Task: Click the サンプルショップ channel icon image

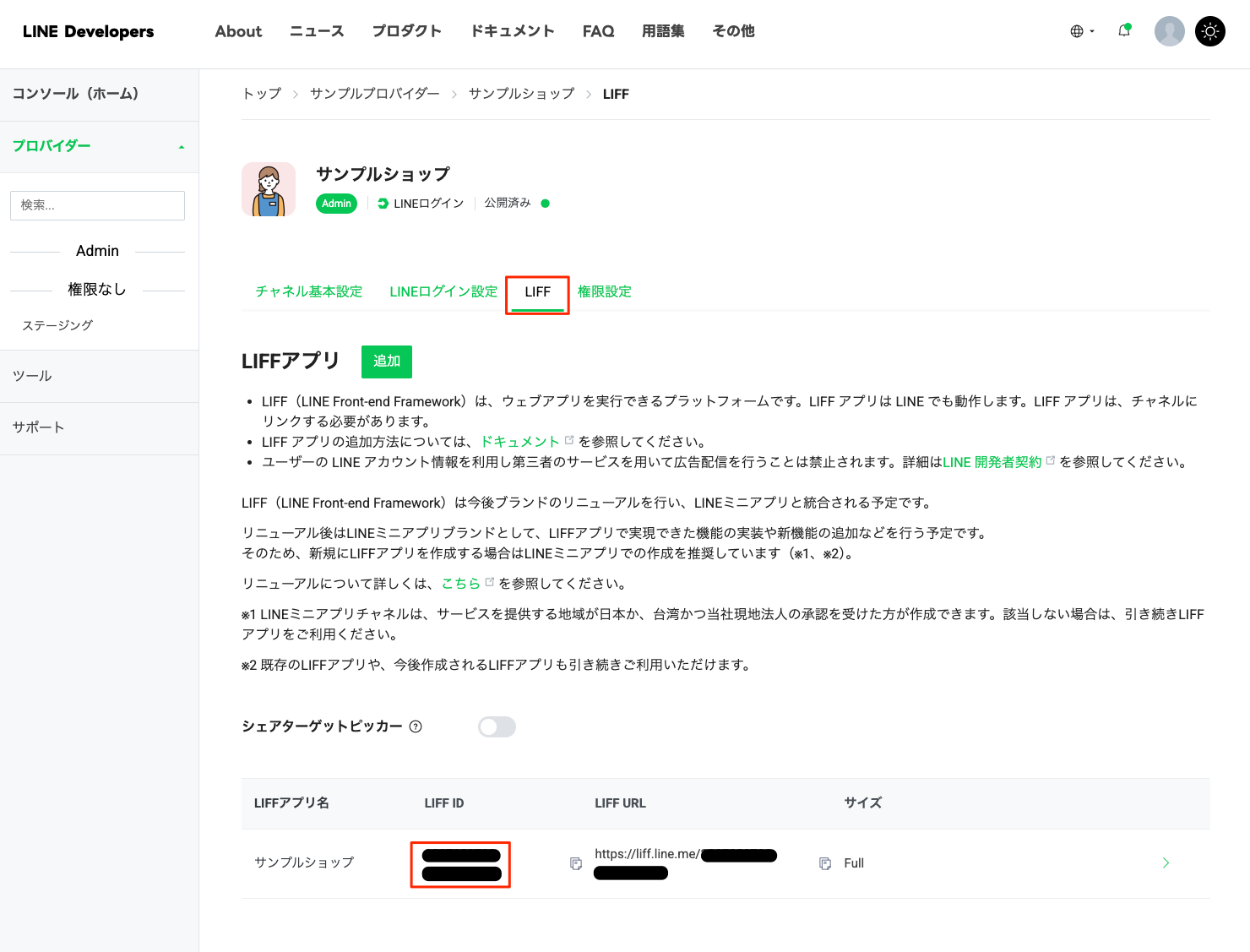Action: (x=269, y=189)
